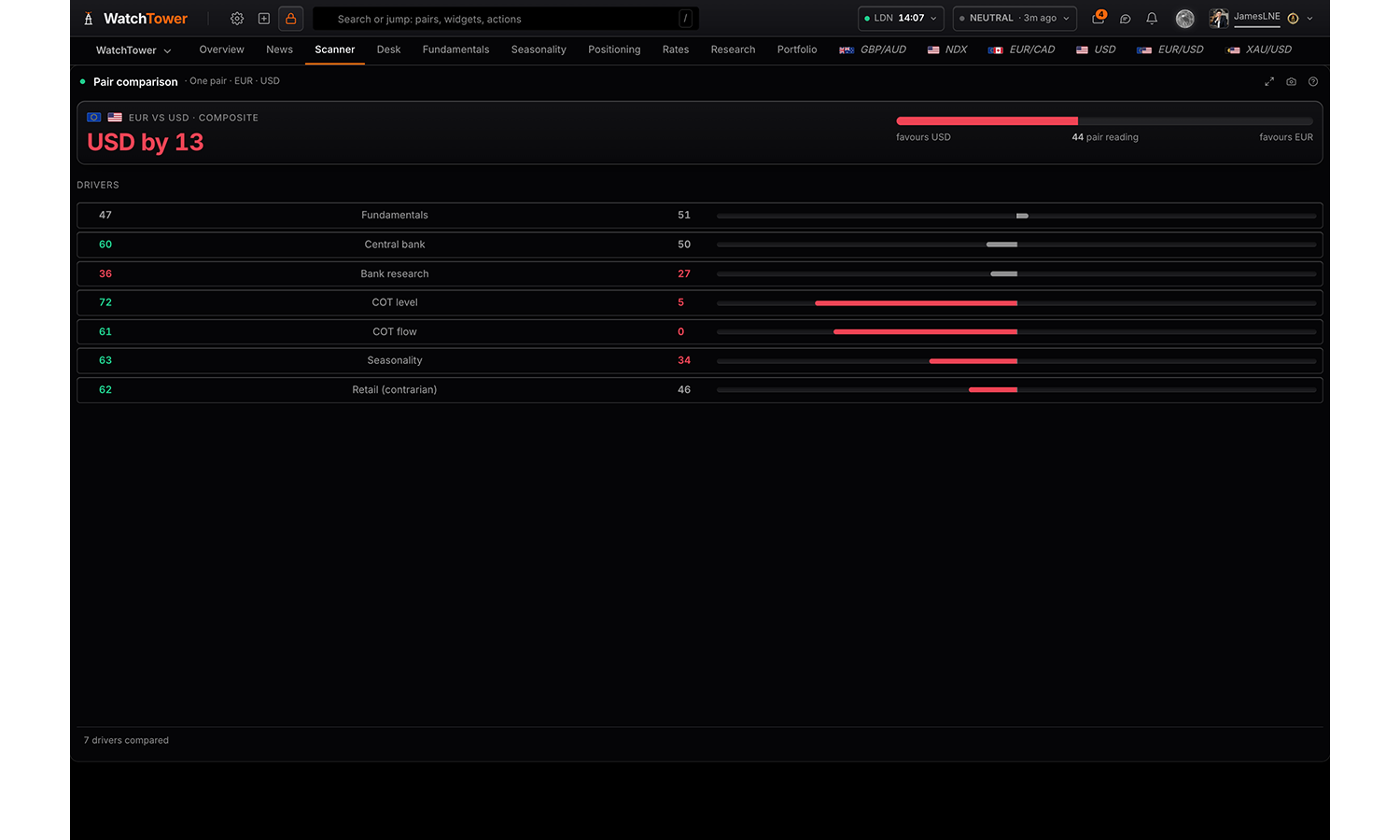Expand the user menu chevron

(x=1309, y=19)
